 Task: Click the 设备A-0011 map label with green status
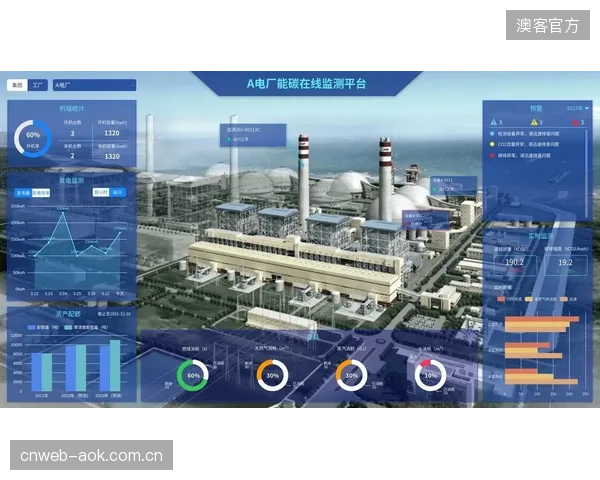453,185
